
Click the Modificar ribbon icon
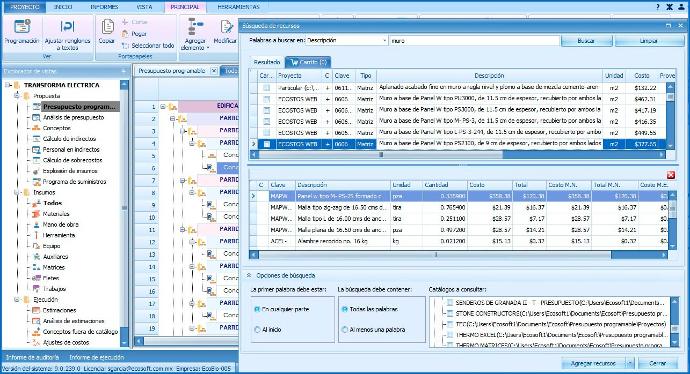pos(226,27)
